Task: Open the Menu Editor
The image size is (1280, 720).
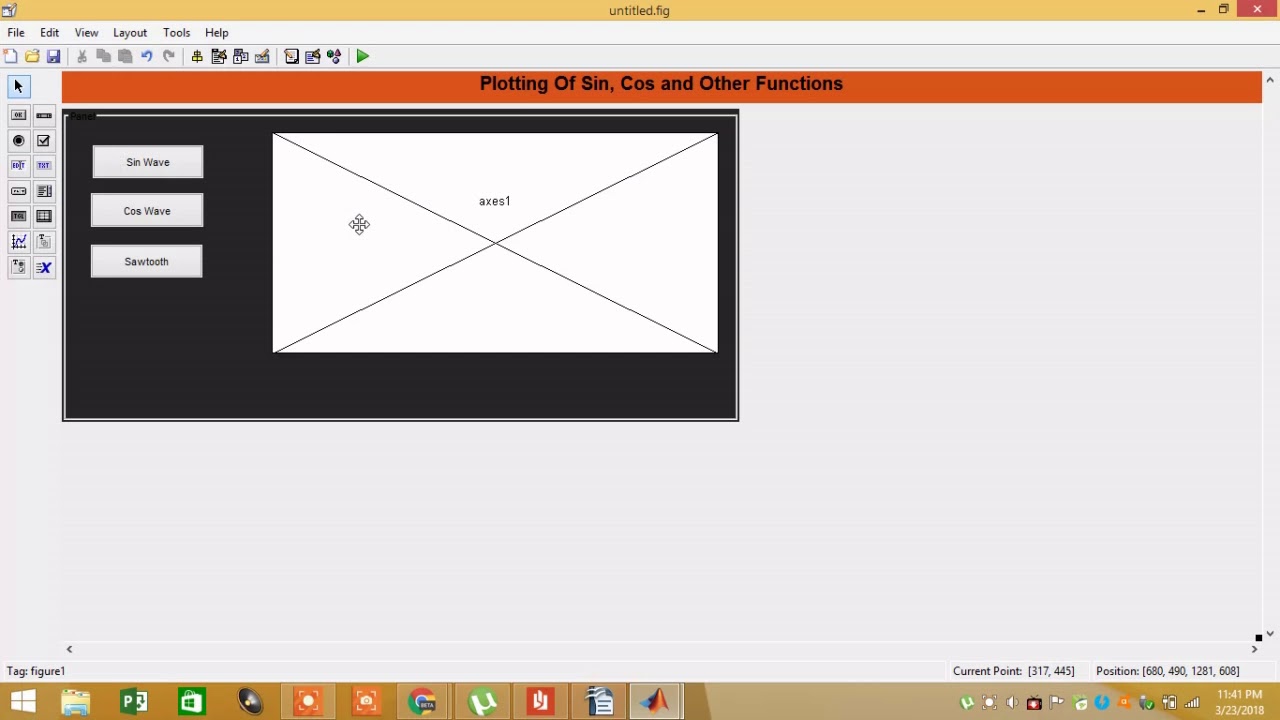Action: [x=219, y=57]
